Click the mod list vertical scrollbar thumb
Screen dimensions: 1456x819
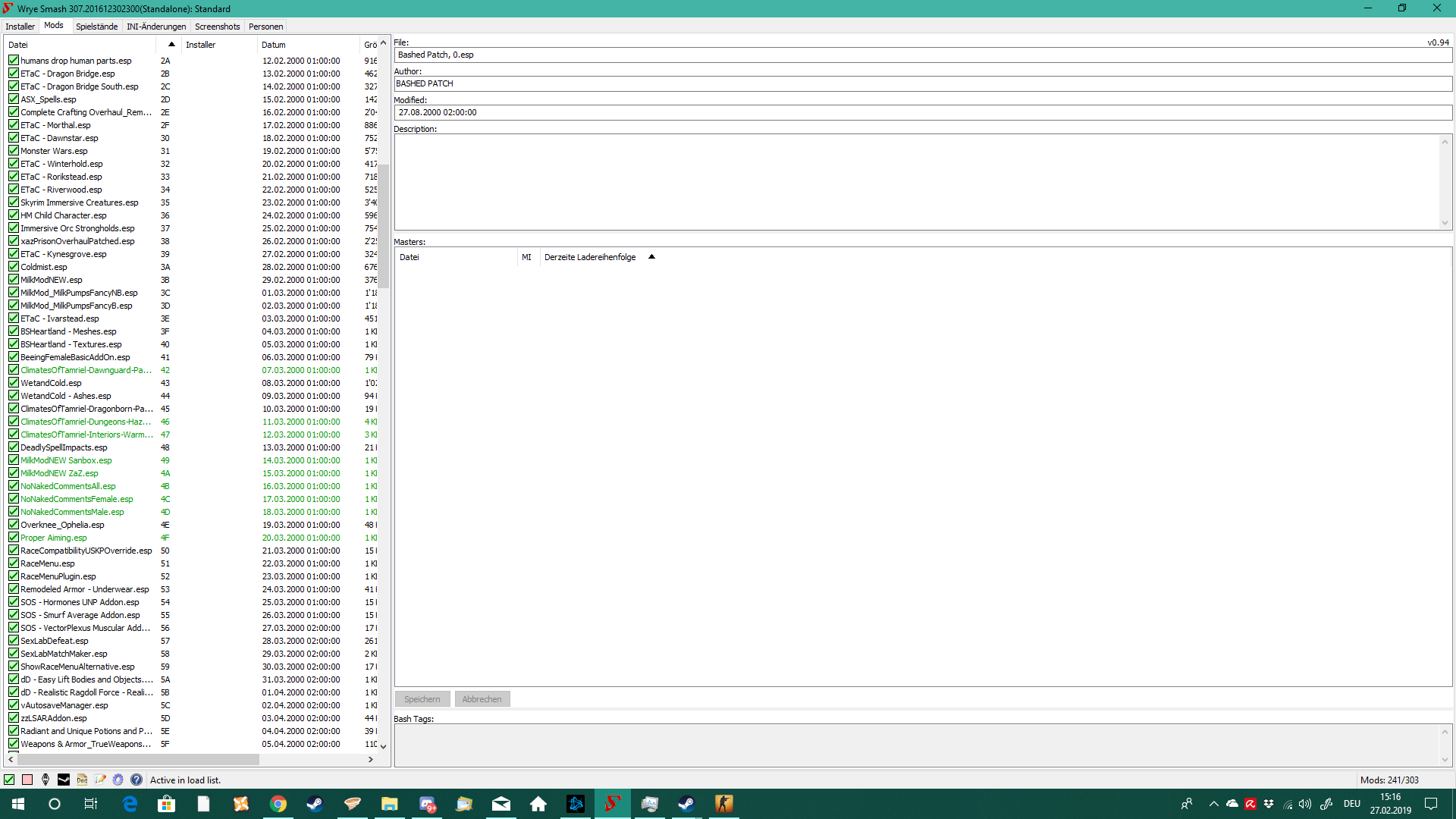coord(384,226)
